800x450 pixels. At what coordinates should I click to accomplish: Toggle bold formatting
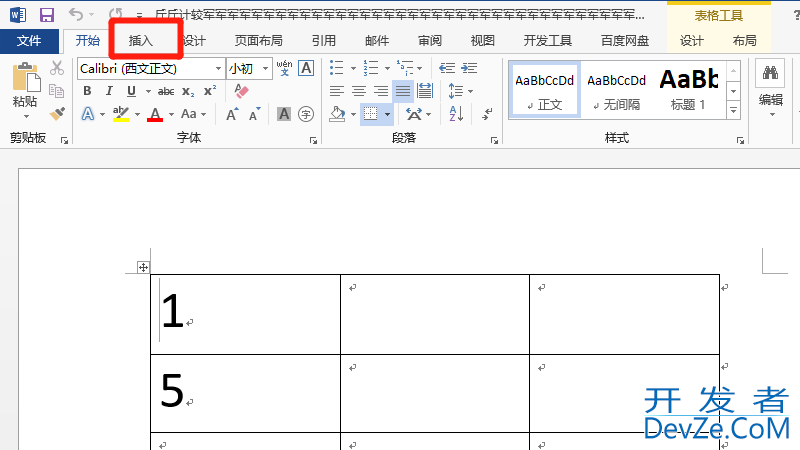87,91
